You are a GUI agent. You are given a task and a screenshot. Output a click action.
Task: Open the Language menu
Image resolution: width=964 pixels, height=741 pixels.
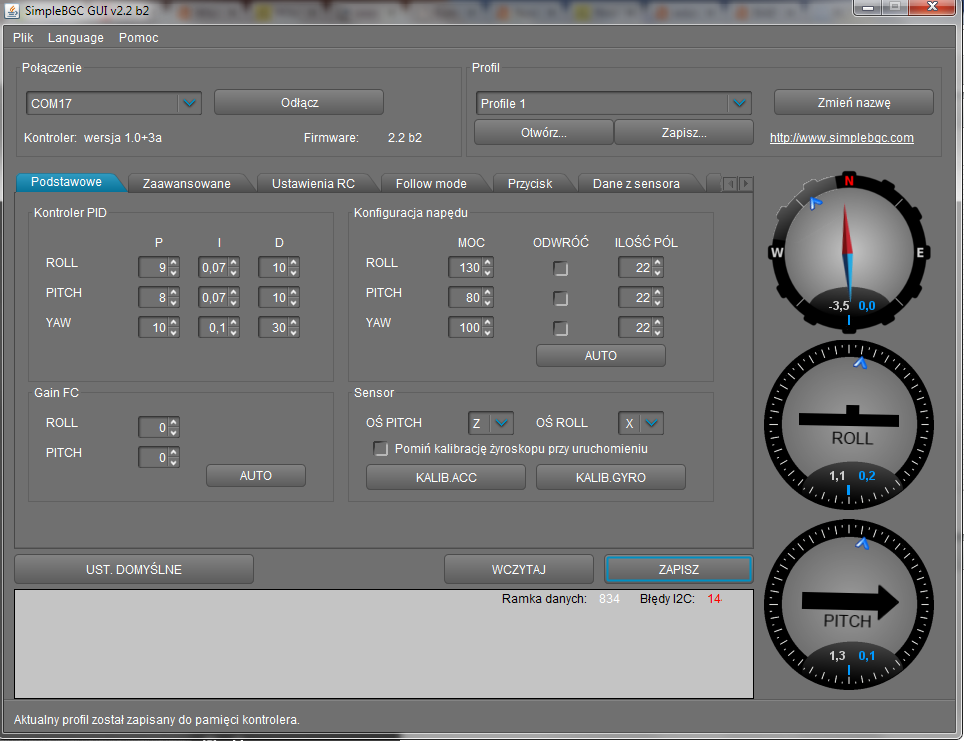75,38
